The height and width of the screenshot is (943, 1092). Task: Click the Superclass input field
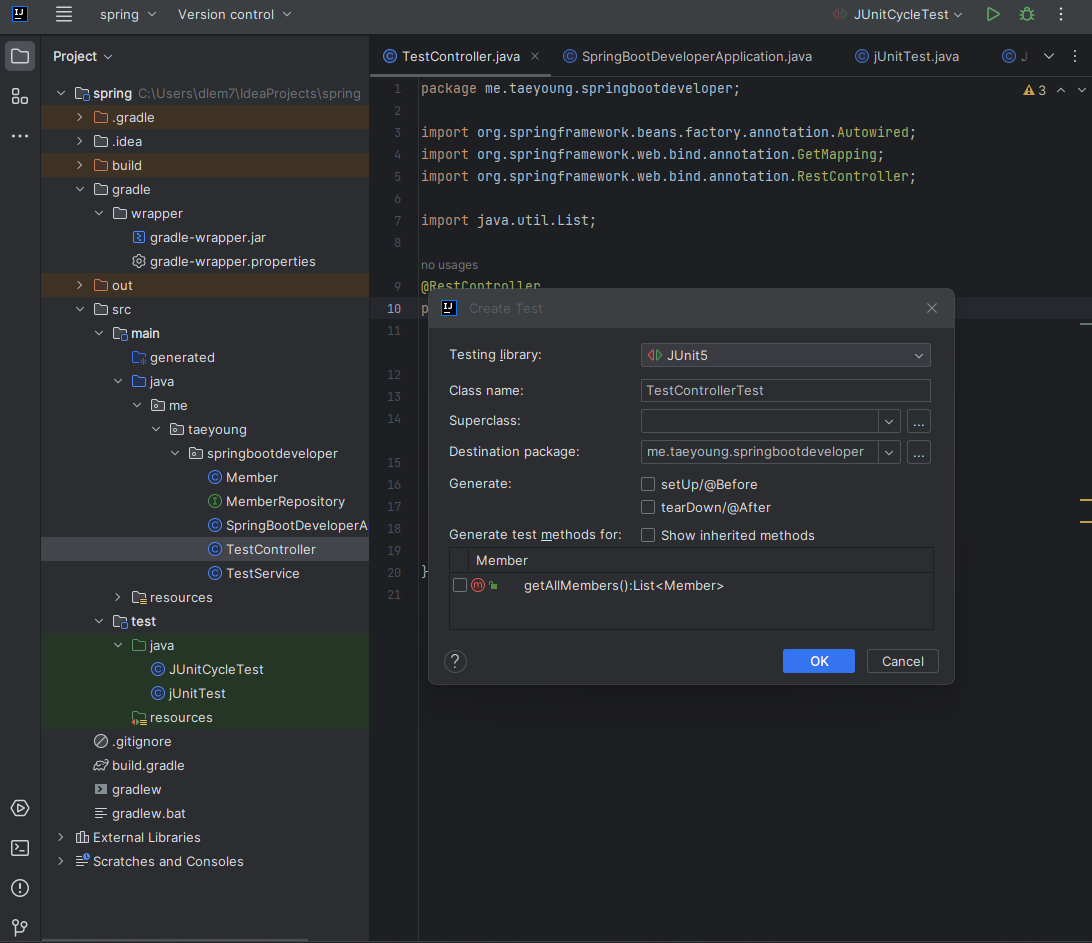tap(759, 421)
